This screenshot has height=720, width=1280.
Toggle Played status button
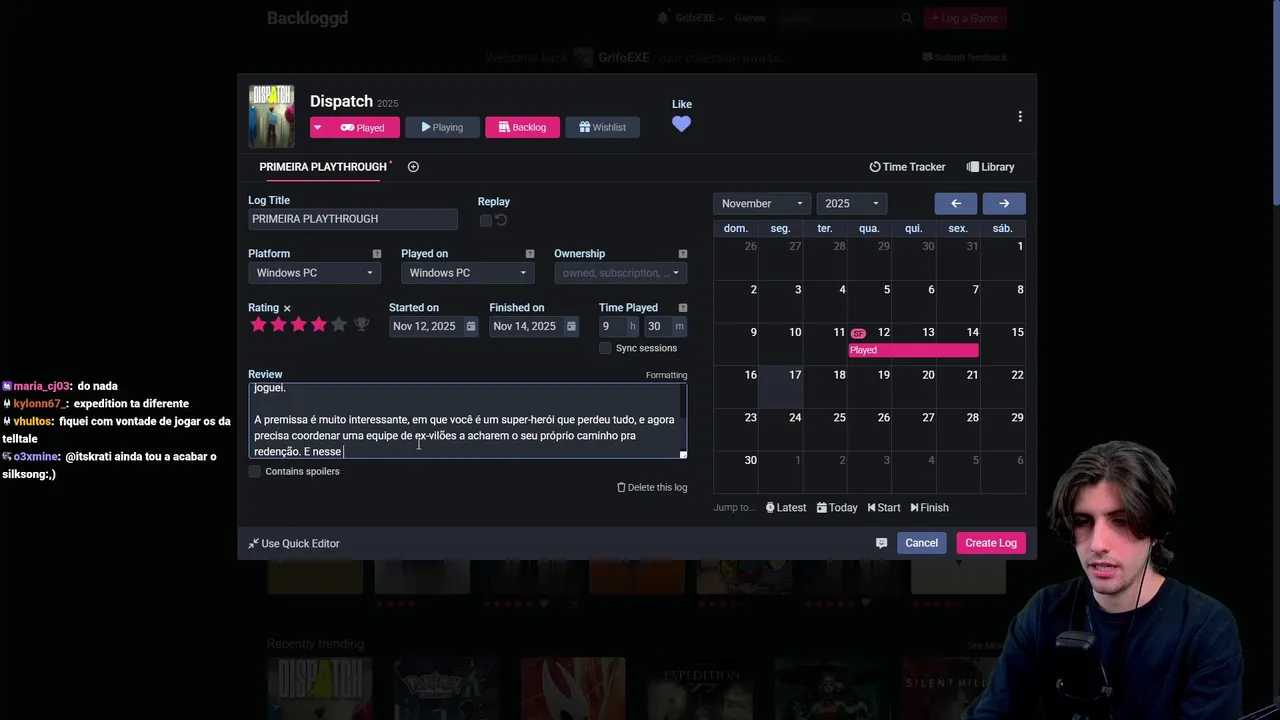tap(363, 127)
